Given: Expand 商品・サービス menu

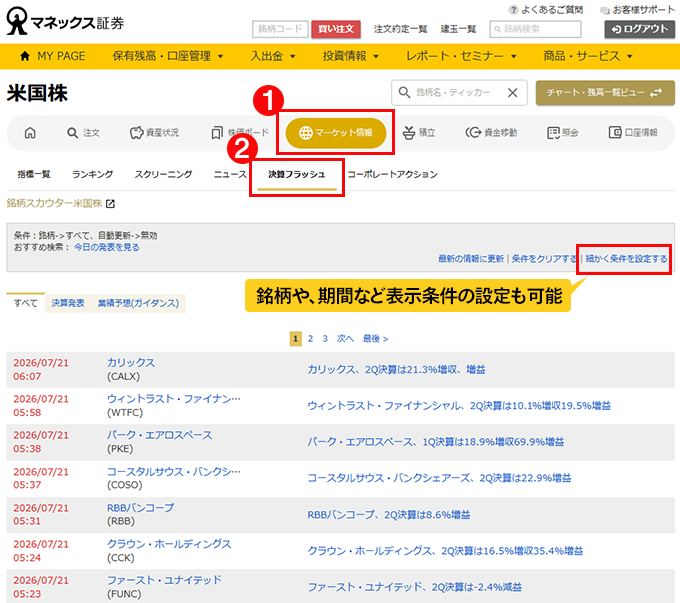Looking at the screenshot, I should click(588, 56).
